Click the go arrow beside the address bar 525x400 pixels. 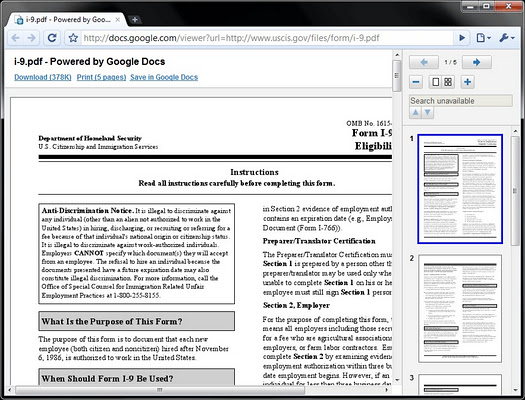462,38
